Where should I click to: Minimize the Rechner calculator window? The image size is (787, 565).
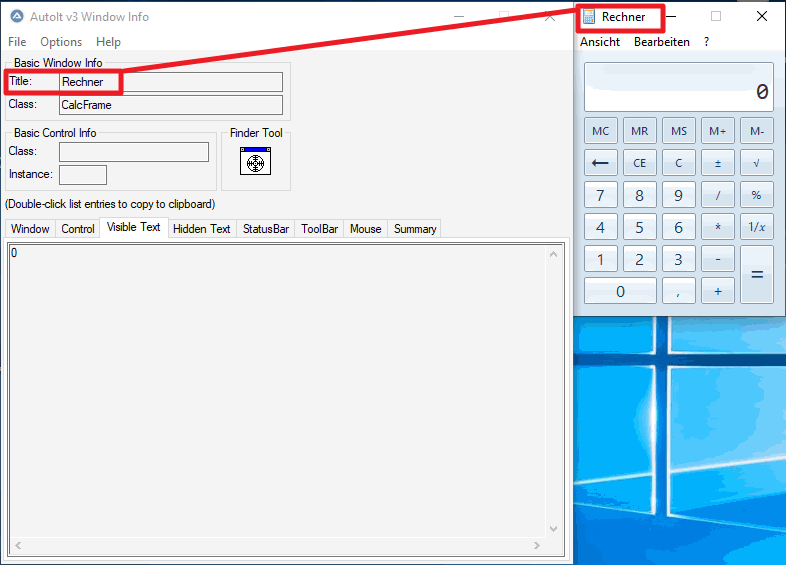(x=671, y=17)
